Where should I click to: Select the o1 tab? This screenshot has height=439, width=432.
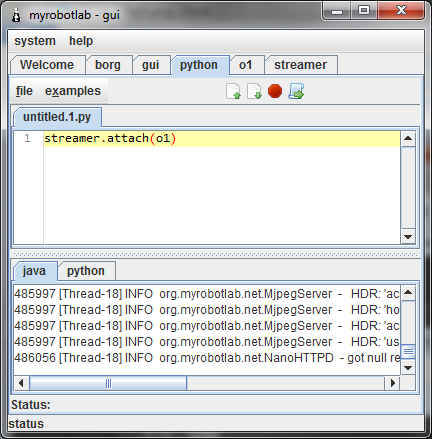pyautogui.click(x=246, y=65)
